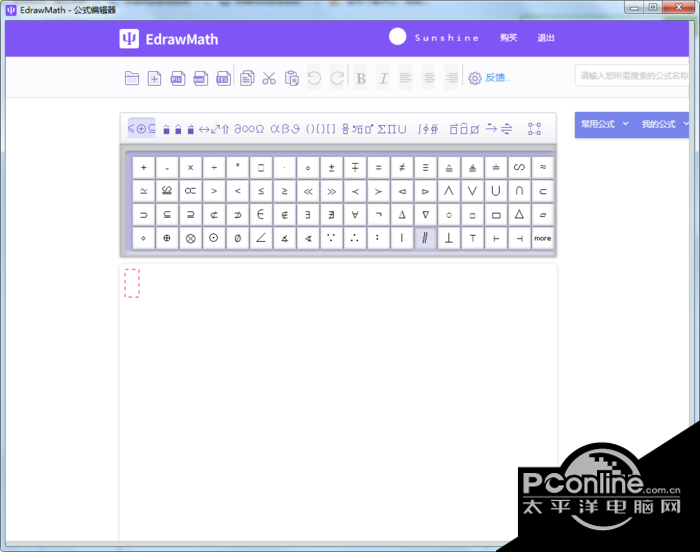Insert the plus sign symbol

point(143,167)
